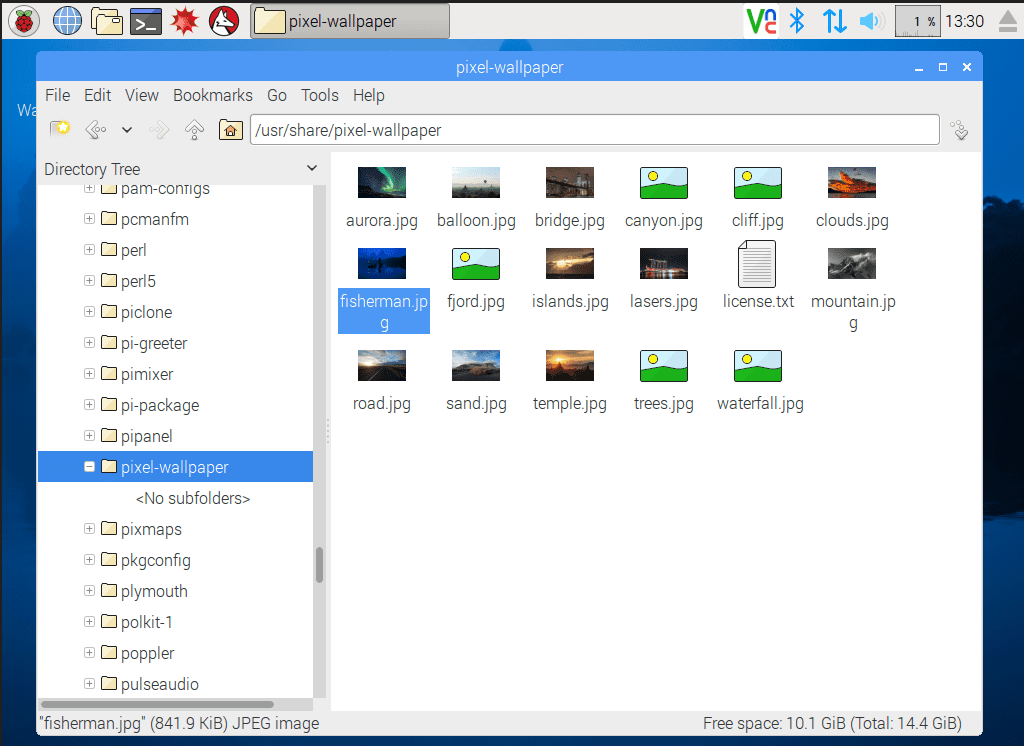Open the Directory Tree side pane dropdown

pyautogui.click(x=311, y=169)
